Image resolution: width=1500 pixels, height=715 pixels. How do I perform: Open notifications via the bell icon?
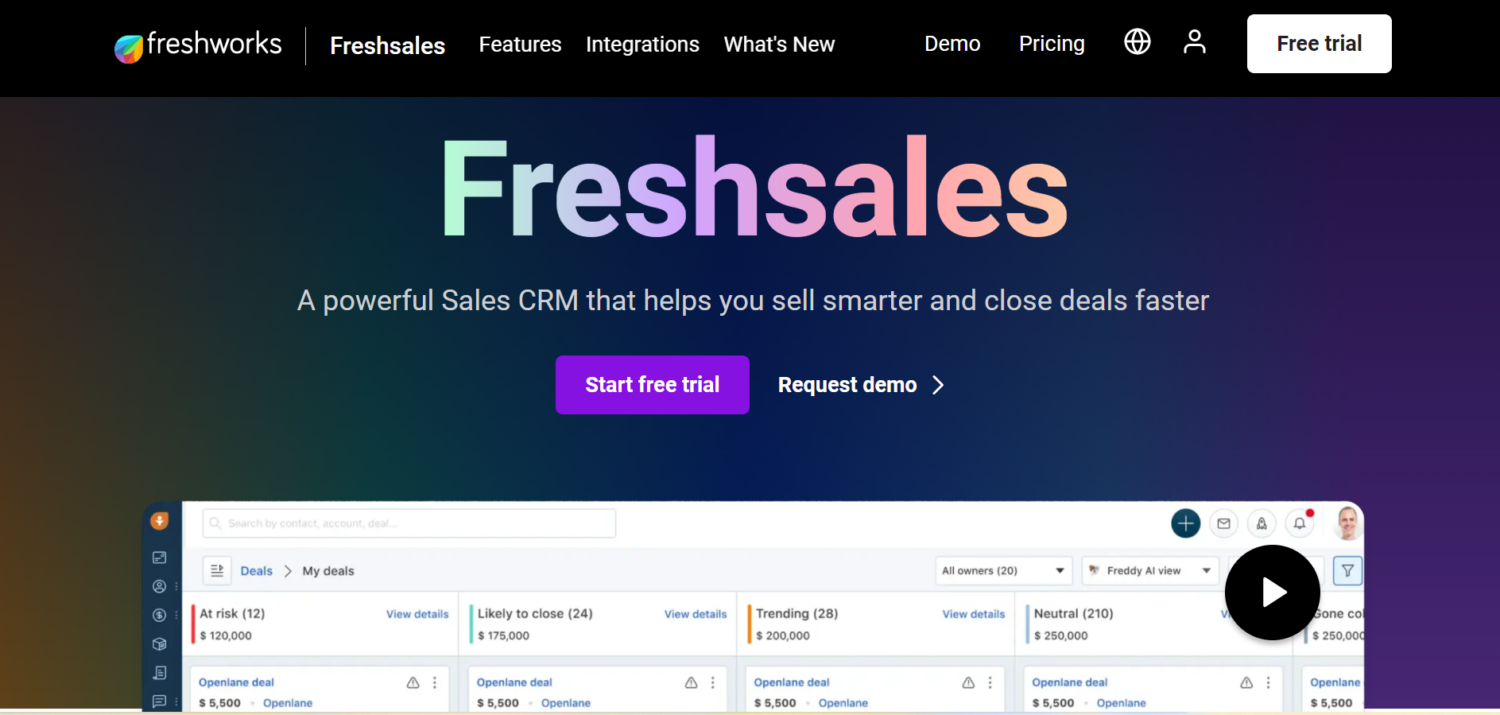click(1299, 523)
